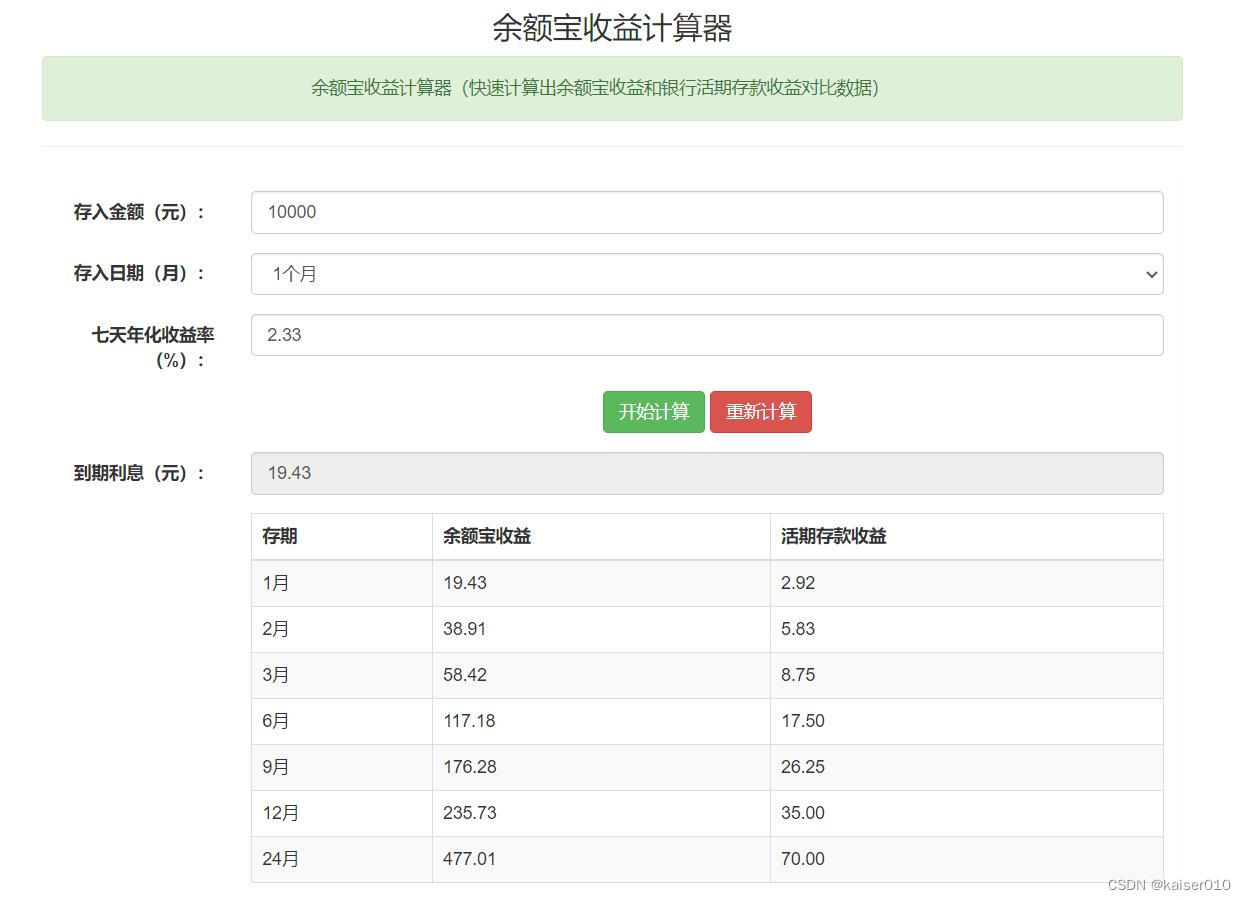Click the 到期利息（元） label

point(139,473)
